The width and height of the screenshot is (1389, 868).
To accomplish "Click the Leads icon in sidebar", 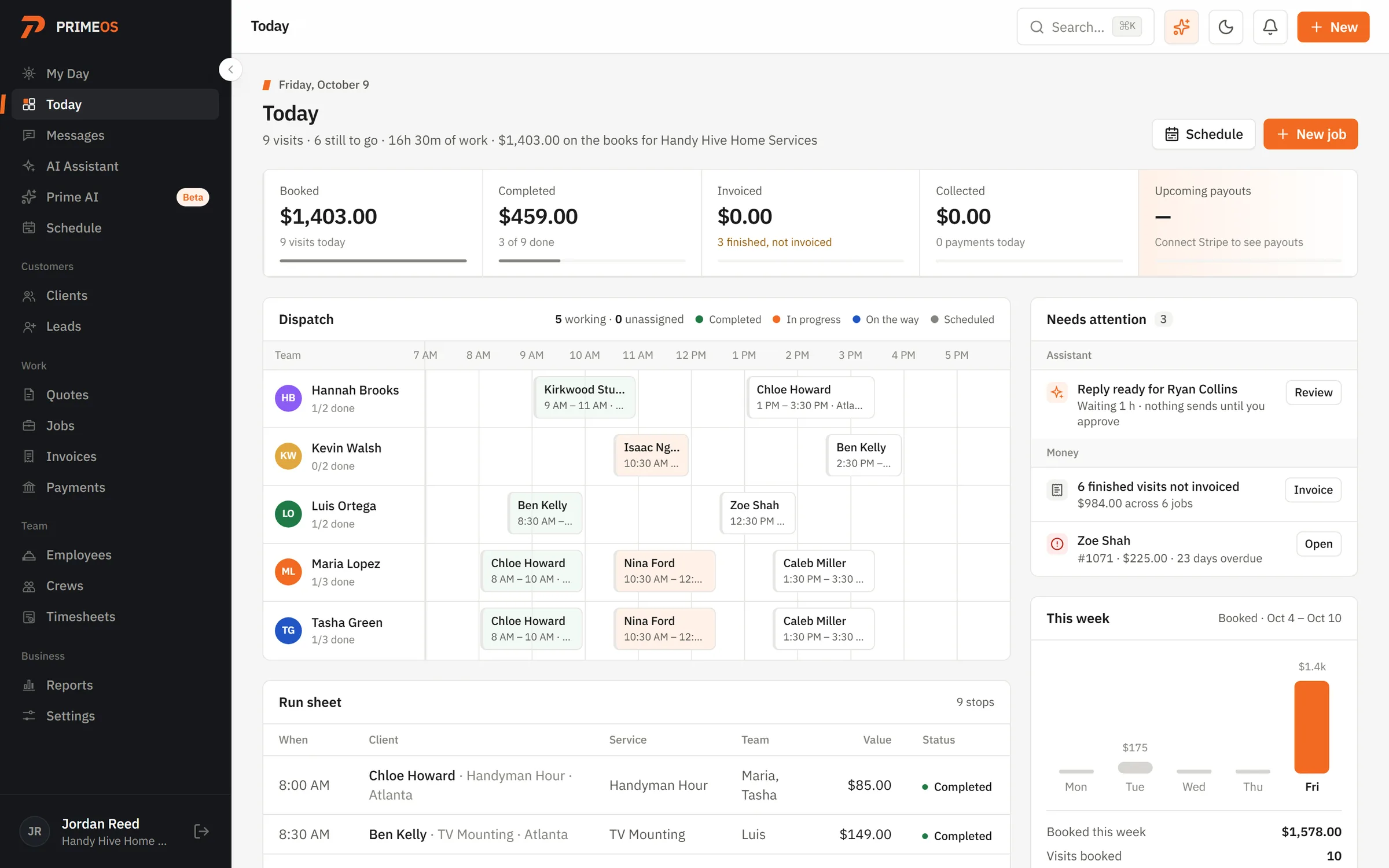I will pyautogui.click(x=29, y=326).
